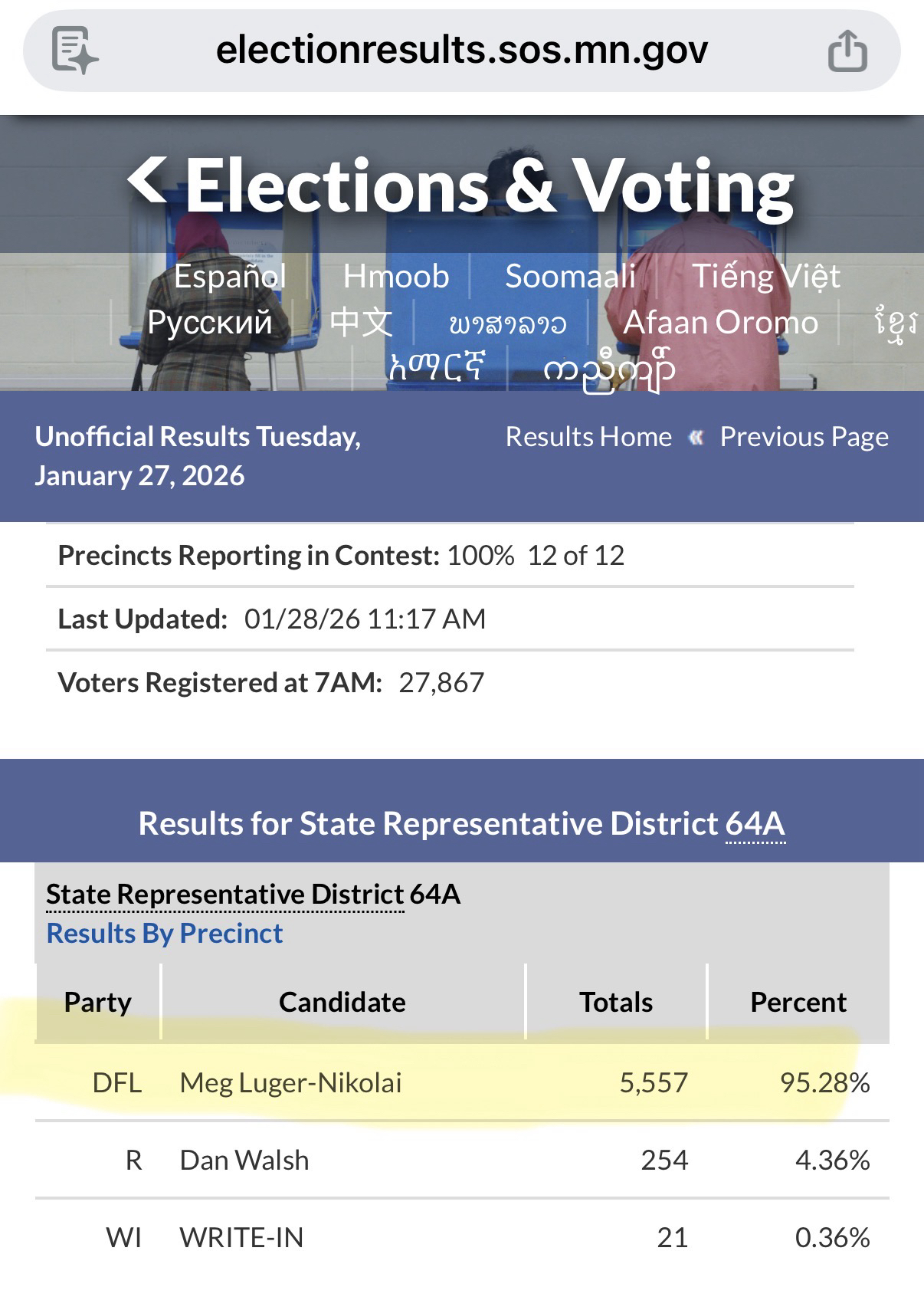Select the Meg Luger-Nikolai results row
The image size is (924, 1310).
[x=461, y=1082]
